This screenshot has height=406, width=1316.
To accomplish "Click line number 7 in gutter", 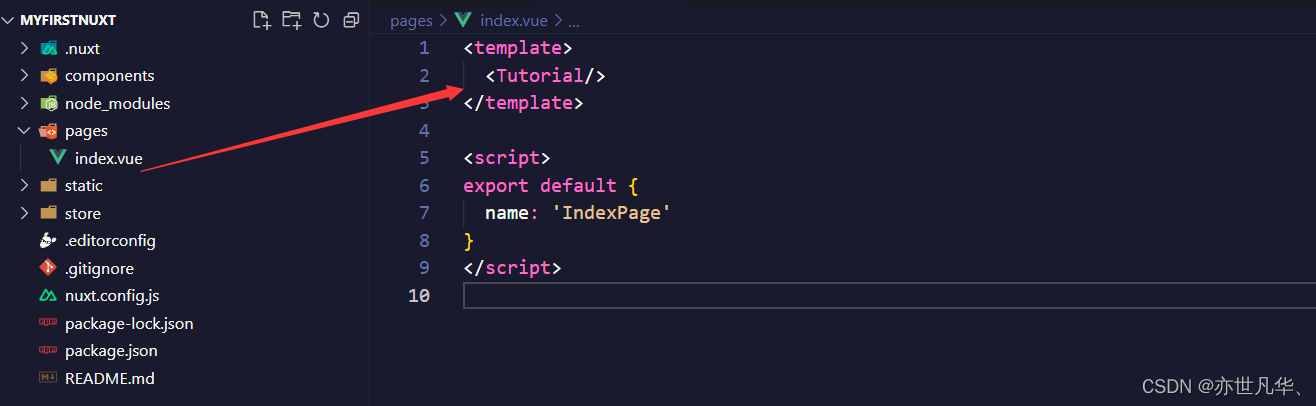I will point(424,213).
